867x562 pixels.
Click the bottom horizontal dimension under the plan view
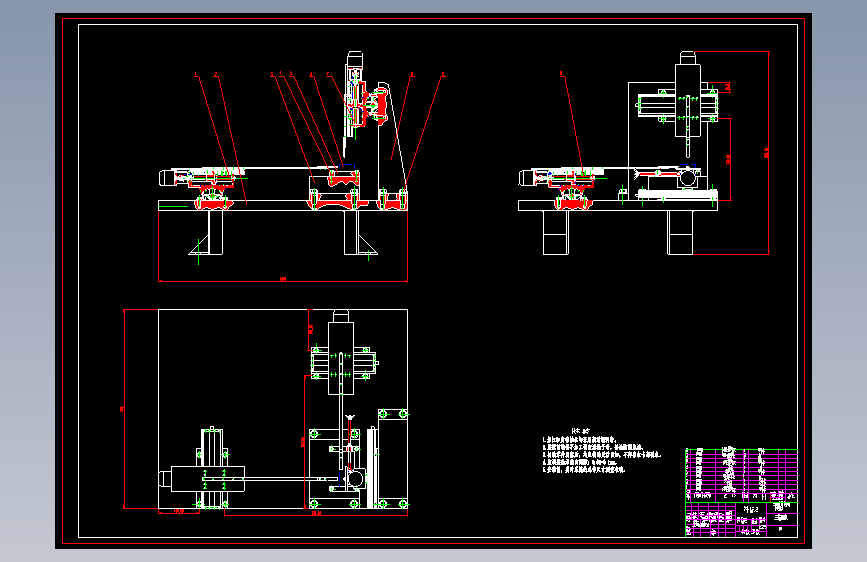[316, 514]
